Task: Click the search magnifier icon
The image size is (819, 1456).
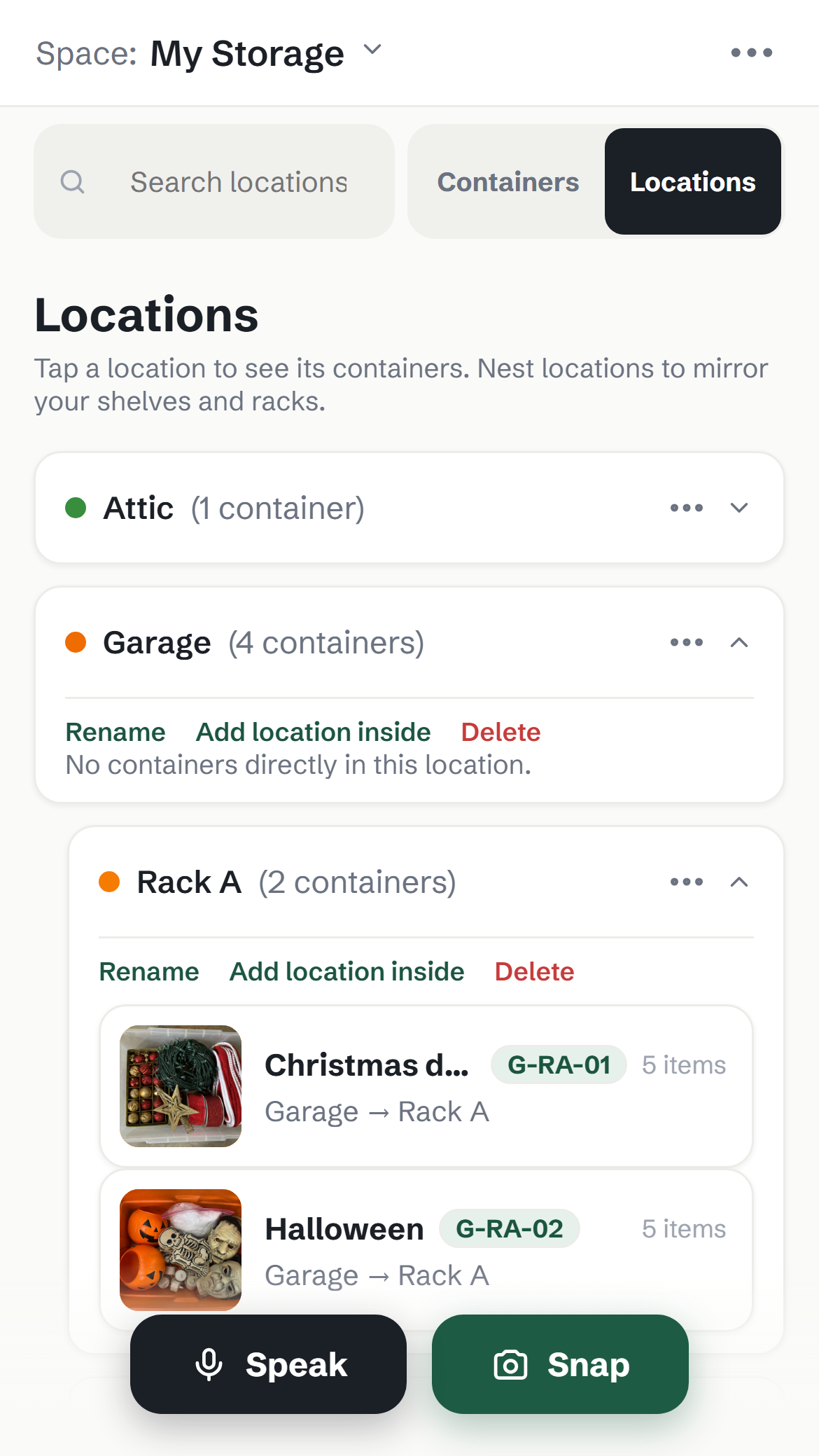Action: pos(73,182)
